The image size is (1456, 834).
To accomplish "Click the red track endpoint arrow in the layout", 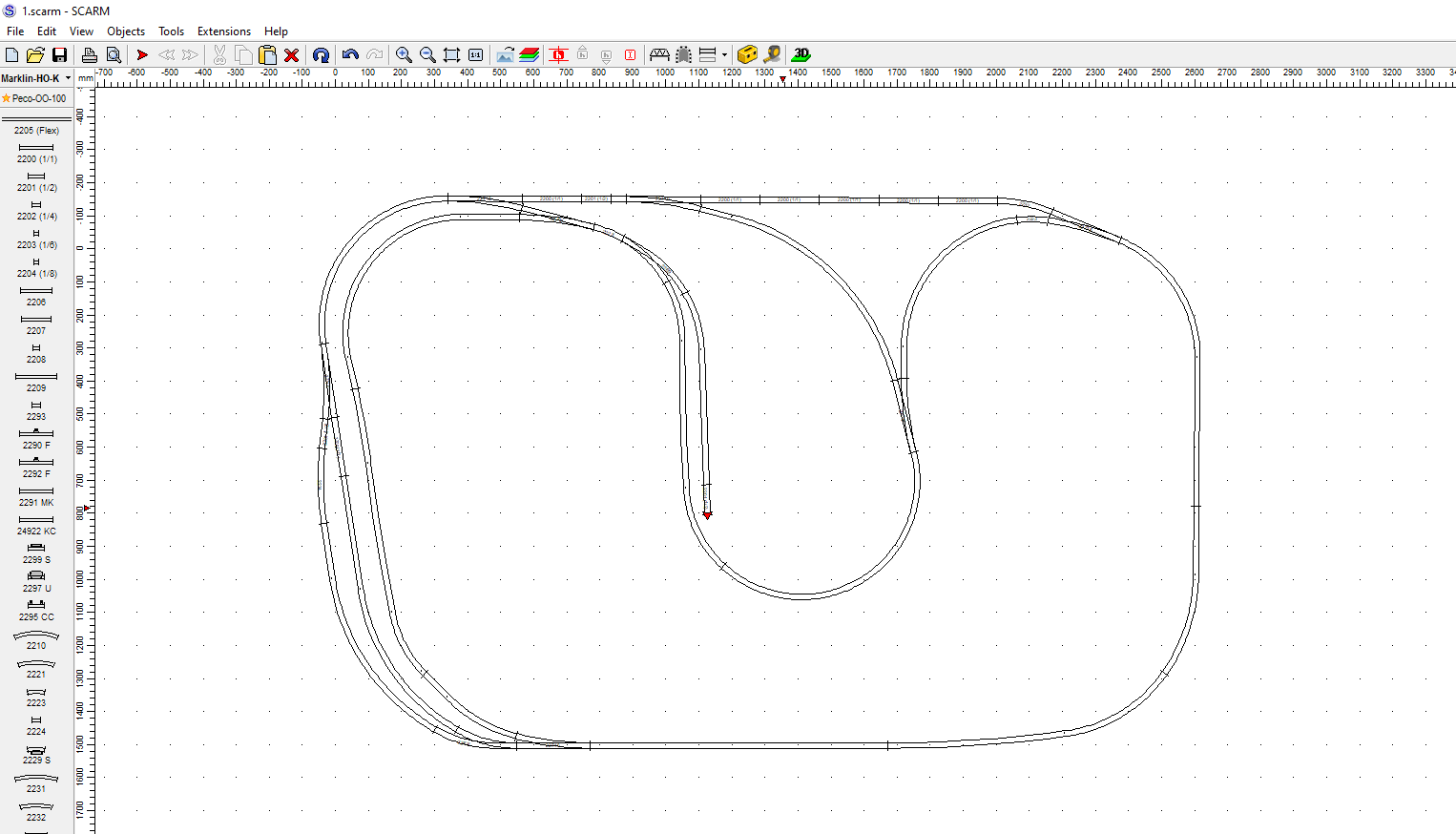I will pyautogui.click(x=707, y=515).
